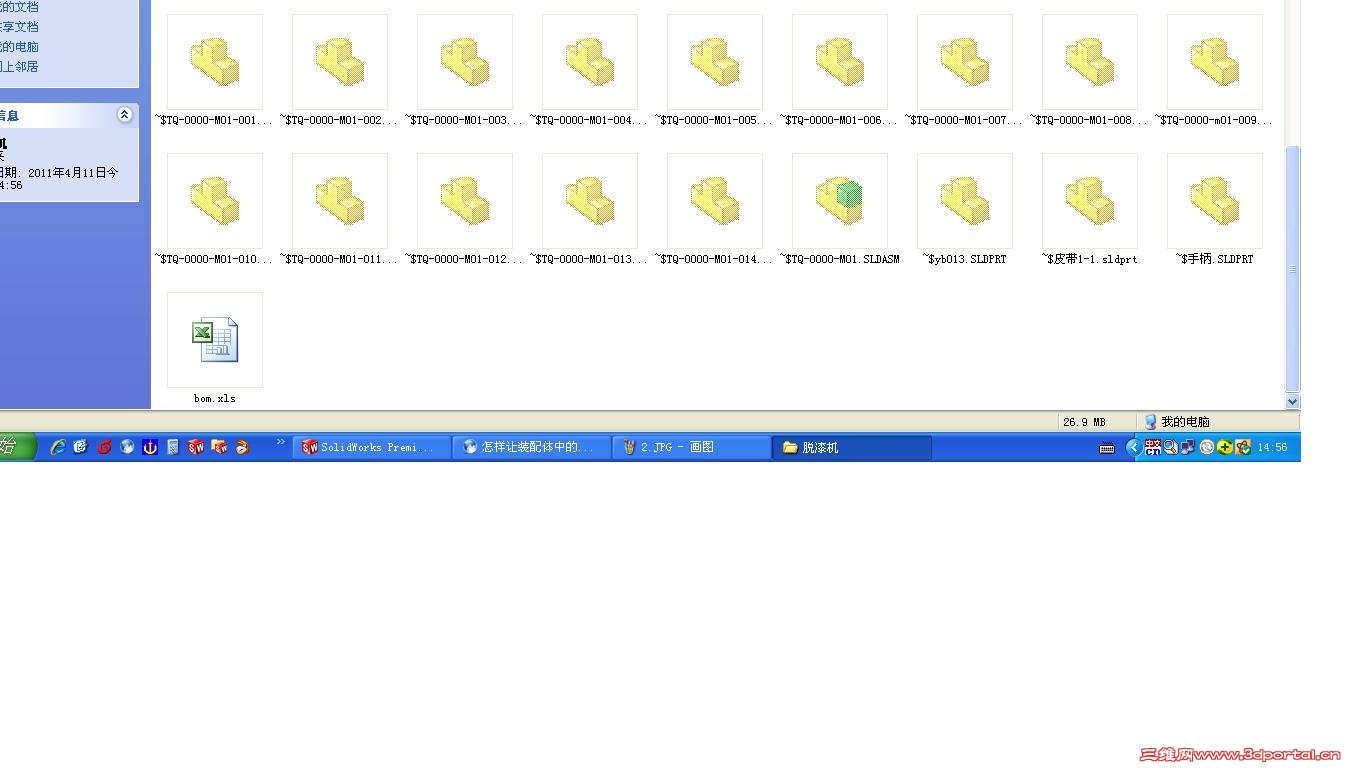Image resolution: width=1360 pixels, height=768 pixels.
Task: Click the globe browser quick launch icon
Action: 127,447
